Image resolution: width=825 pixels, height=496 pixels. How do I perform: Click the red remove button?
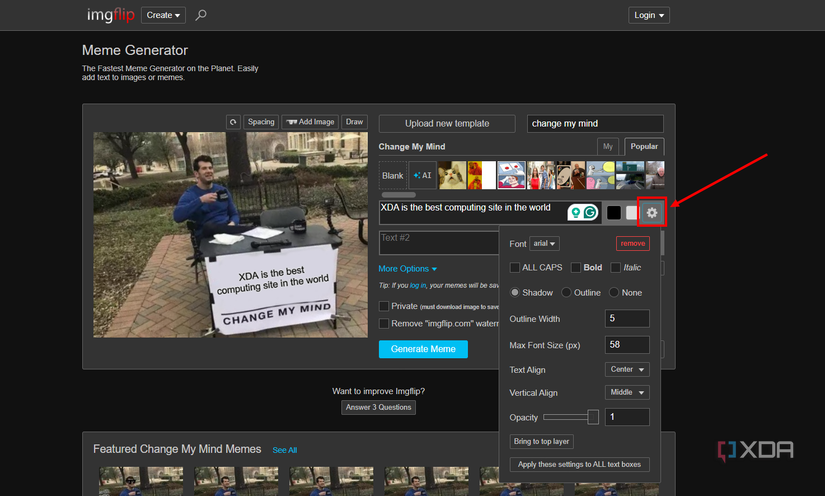pos(632,244)
